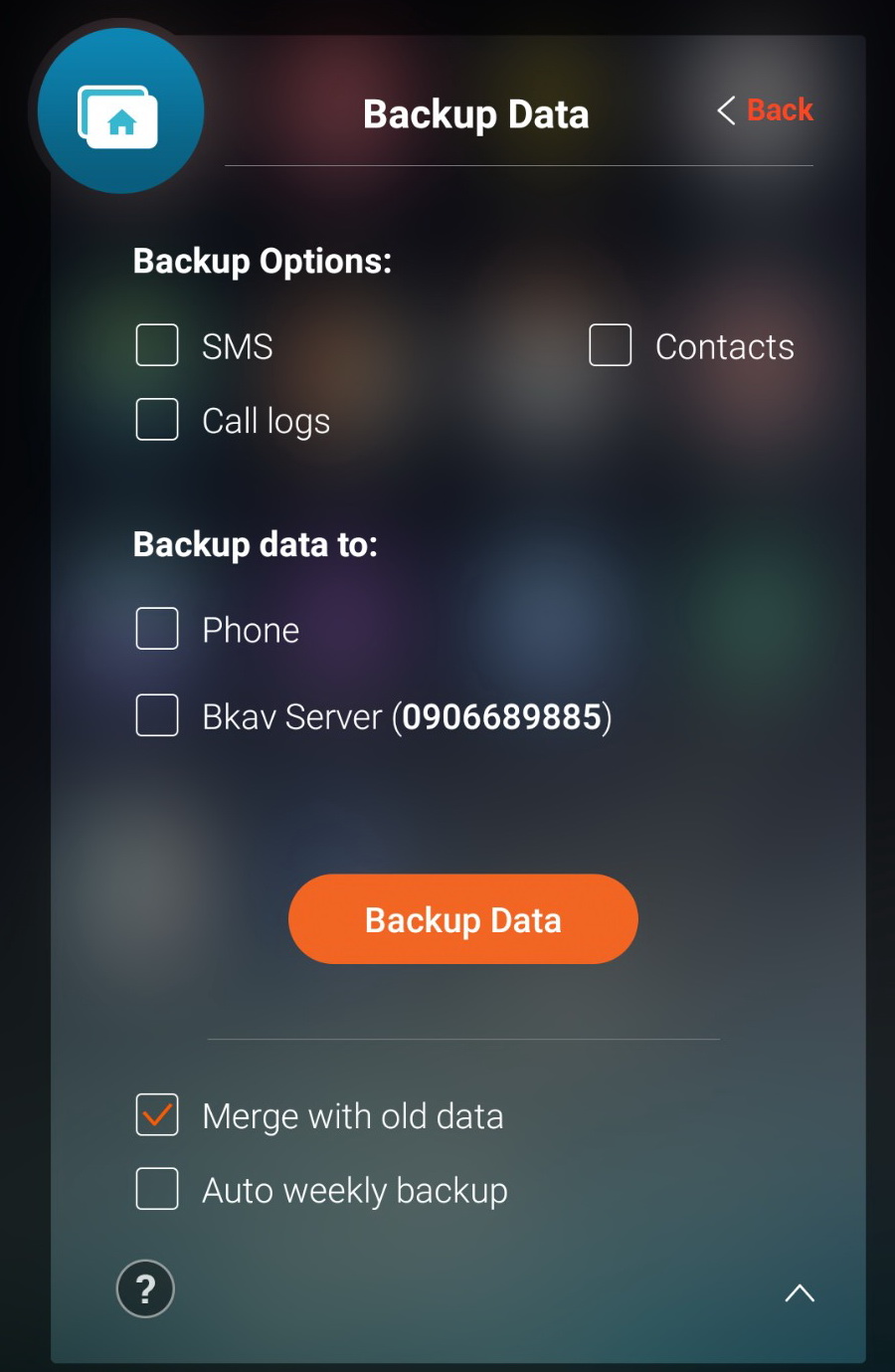Viewport: 895px width, 1372px height.
Task: Click the Contacts label text
Action: pyautogui.click(x=725, y=346)
